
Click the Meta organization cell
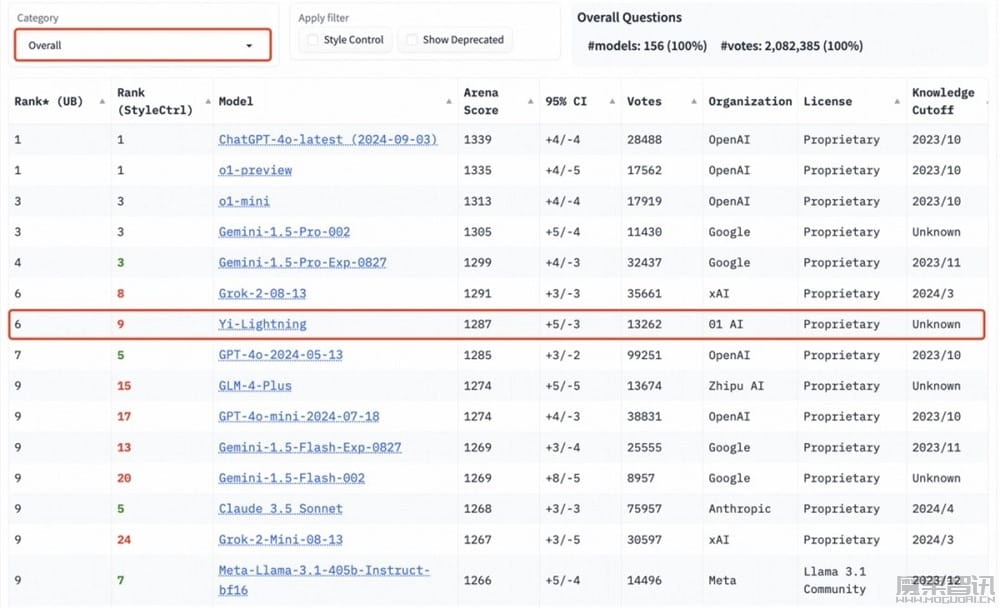coord(722,580)
